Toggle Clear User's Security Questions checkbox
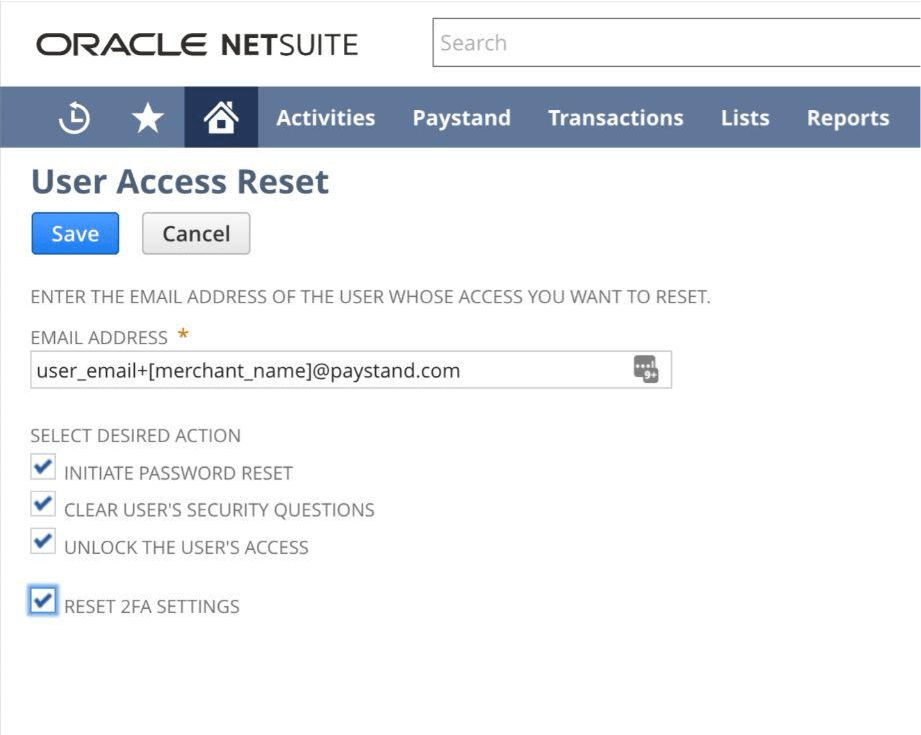The width and height of the screenshot is (921, 735). point(43,504)
